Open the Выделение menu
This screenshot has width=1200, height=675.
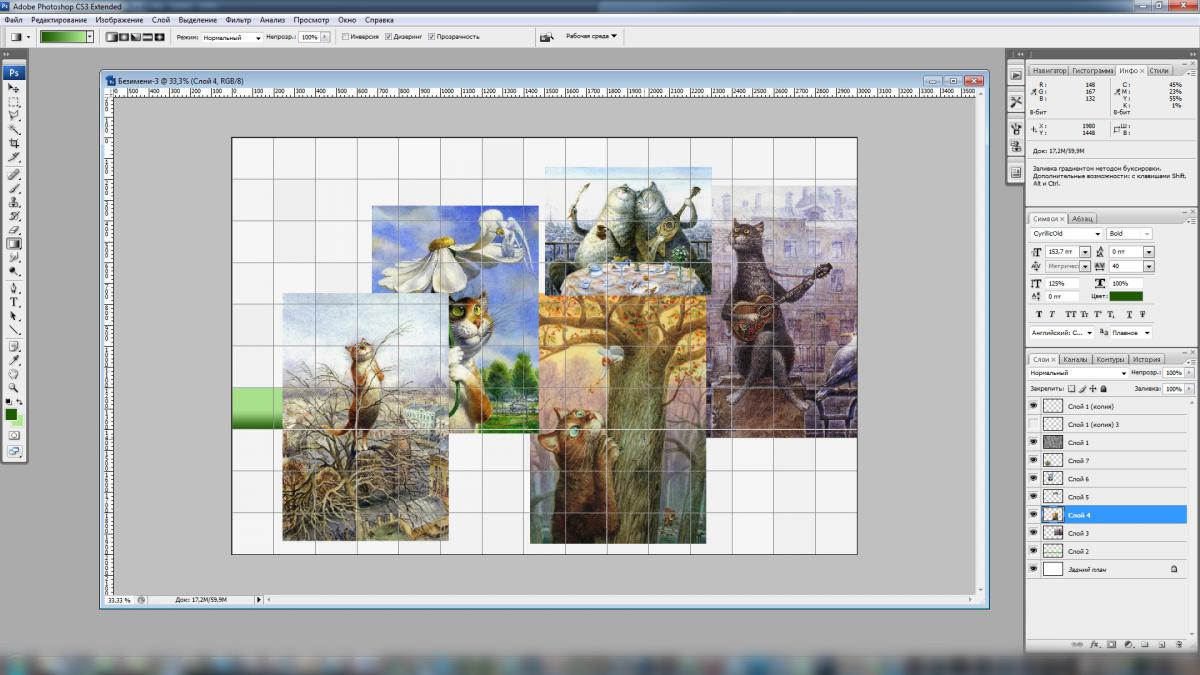[x=197, y=19]
